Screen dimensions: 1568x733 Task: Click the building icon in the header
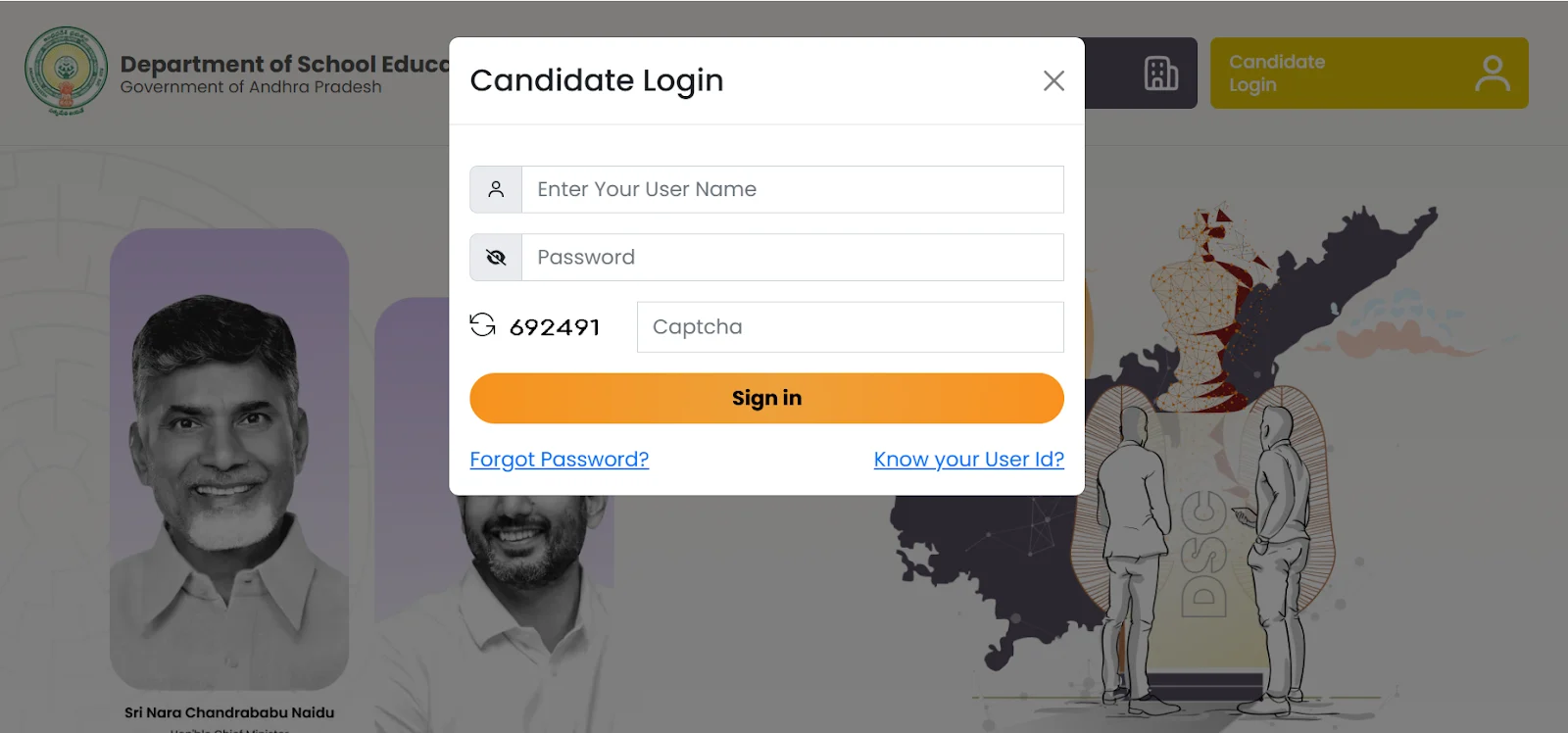1160,73
